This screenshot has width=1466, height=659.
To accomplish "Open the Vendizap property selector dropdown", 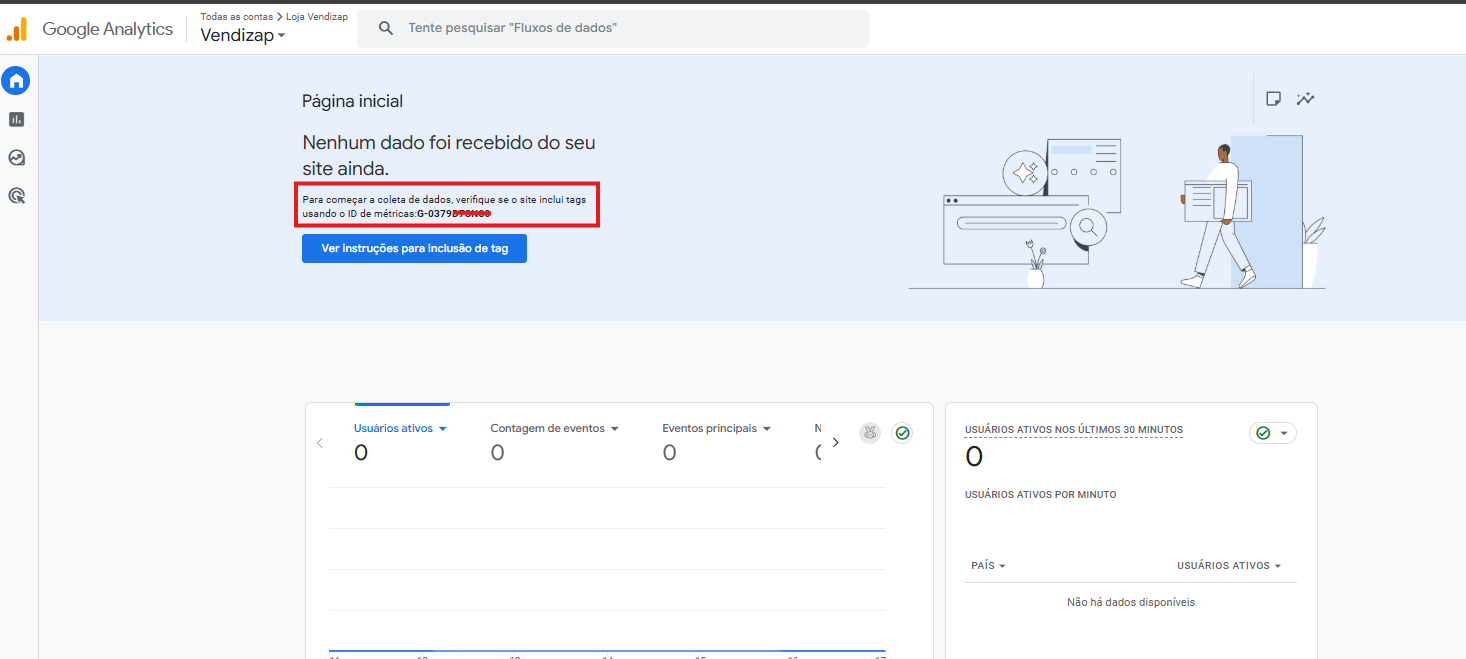I will [x=243, y=36].
